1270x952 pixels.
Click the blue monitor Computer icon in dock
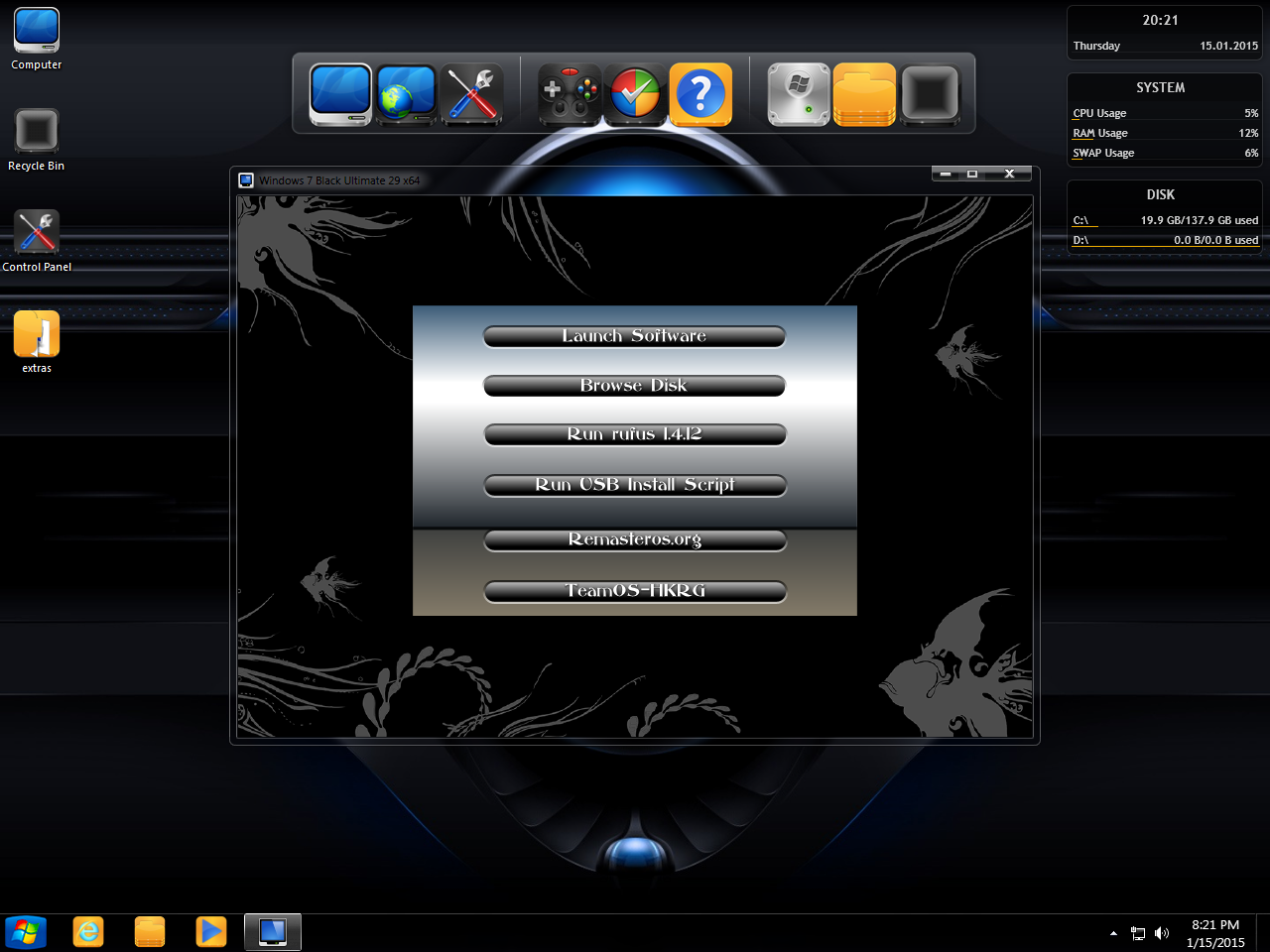[x=340, y=94]
